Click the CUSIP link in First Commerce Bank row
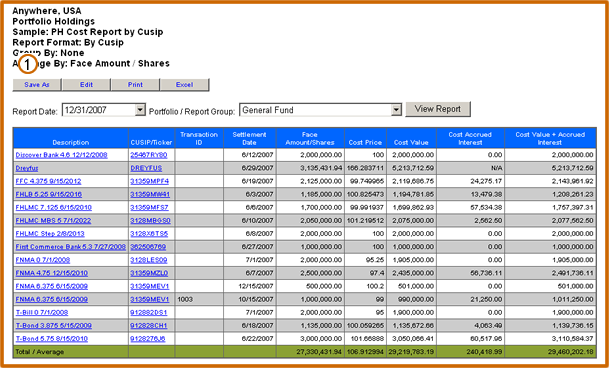Screen dimensions: 609x368 coord(148,247)
